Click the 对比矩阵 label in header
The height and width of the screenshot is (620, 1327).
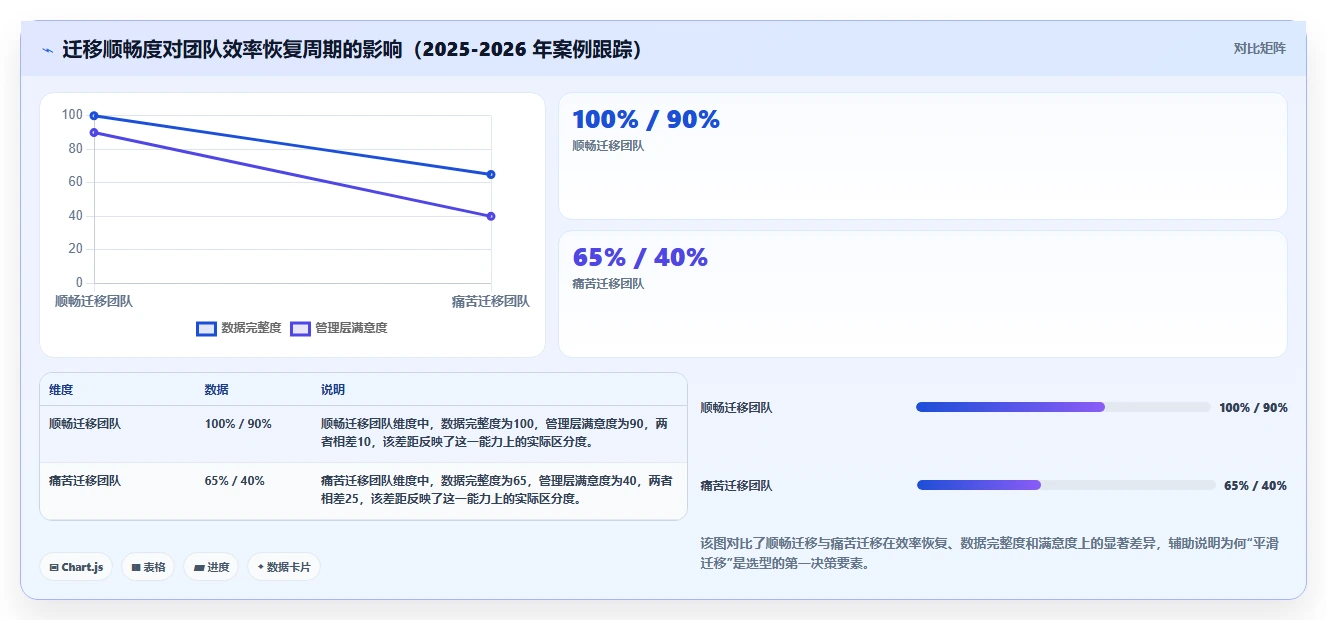coord(1259,48)
